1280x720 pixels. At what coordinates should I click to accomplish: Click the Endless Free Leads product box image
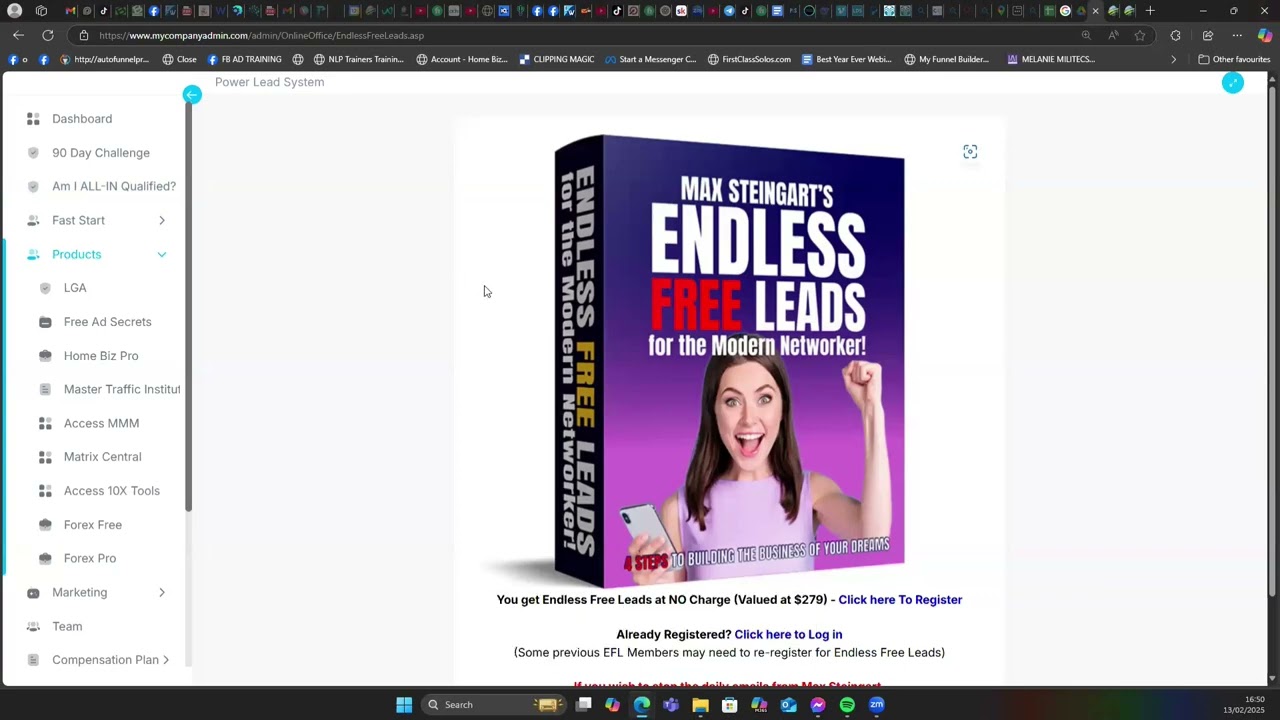point(729,360)
